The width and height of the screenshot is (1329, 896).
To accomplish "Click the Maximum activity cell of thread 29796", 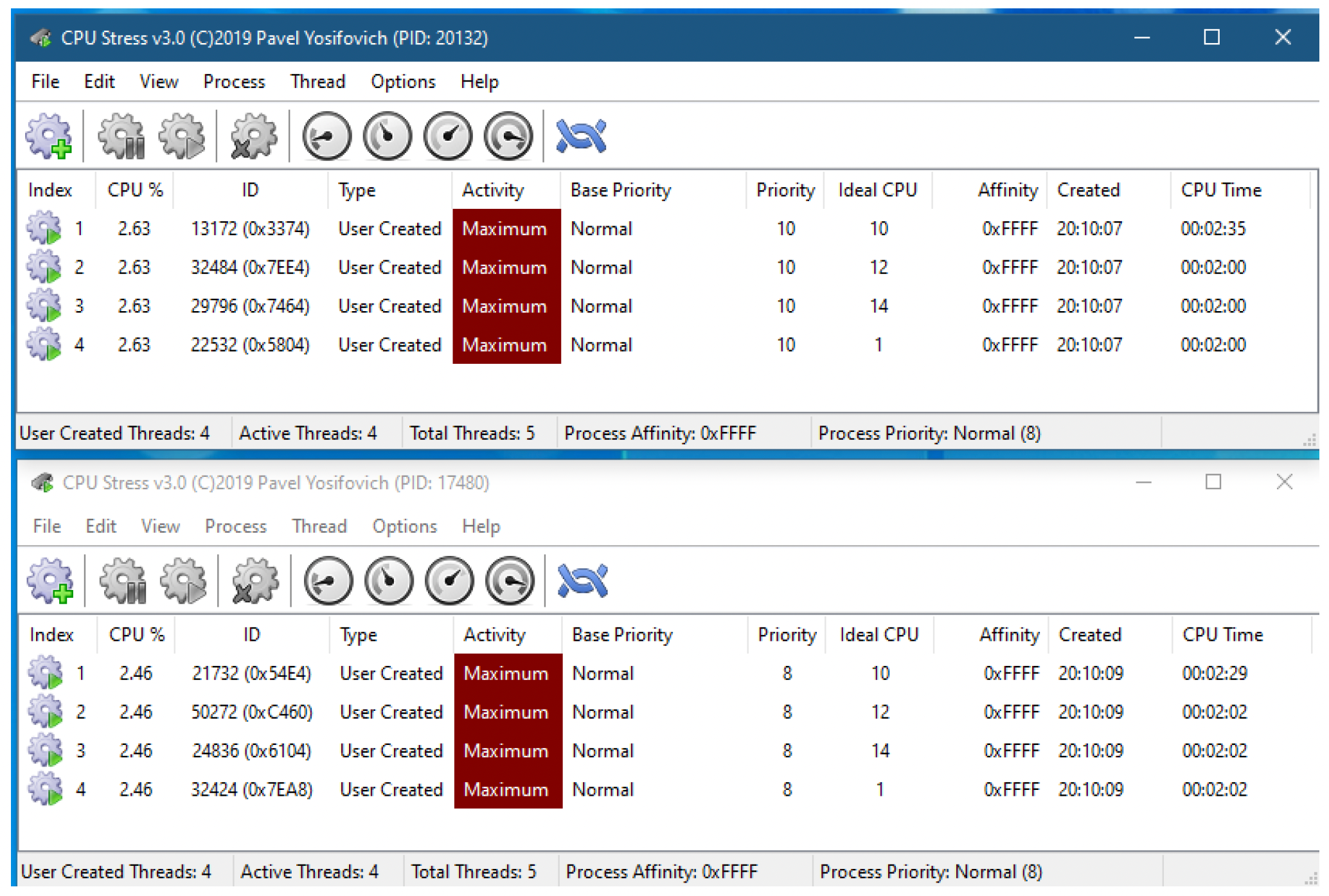I will [506, 306].
